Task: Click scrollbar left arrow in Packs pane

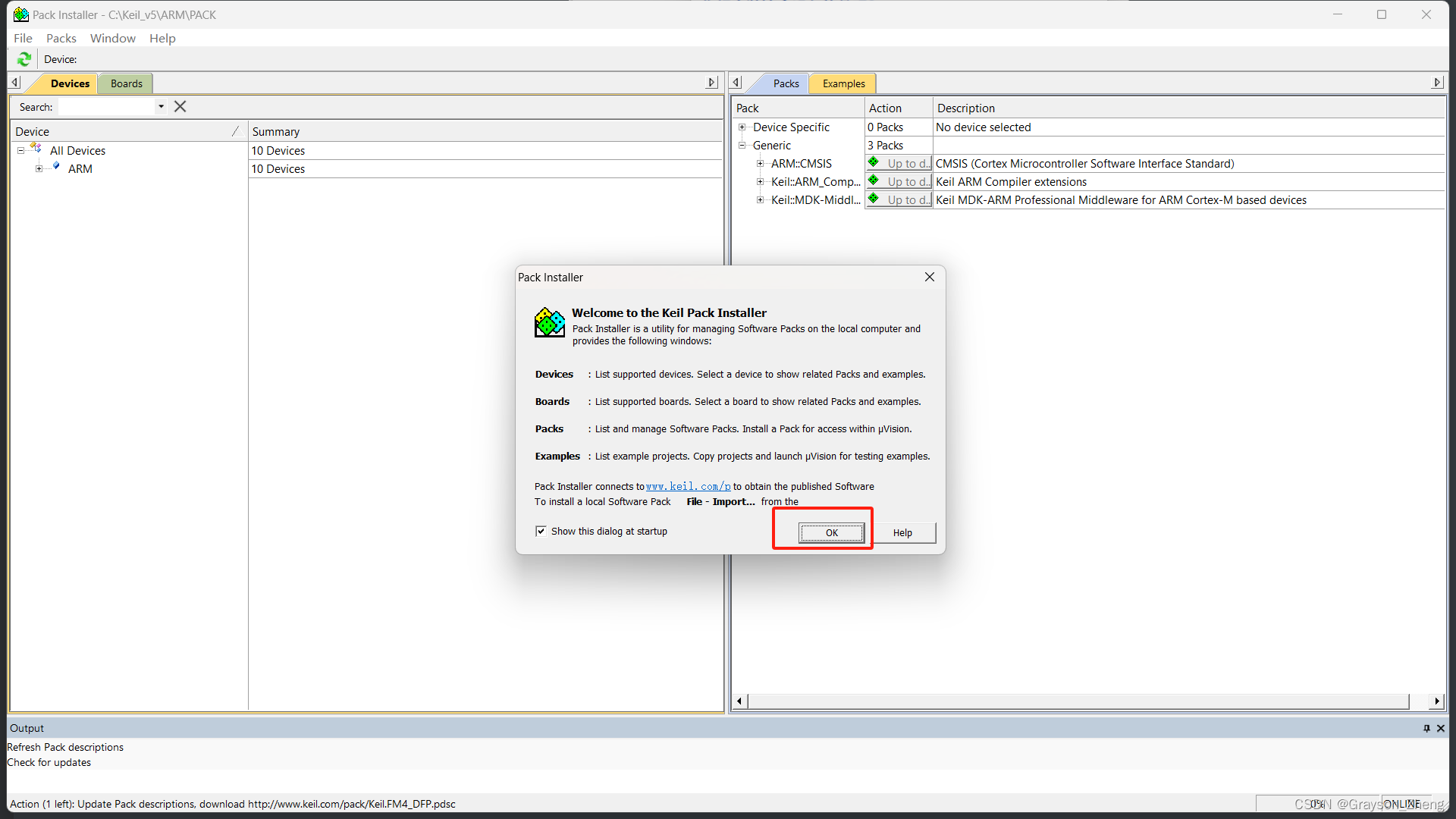Action: point(739,701)
